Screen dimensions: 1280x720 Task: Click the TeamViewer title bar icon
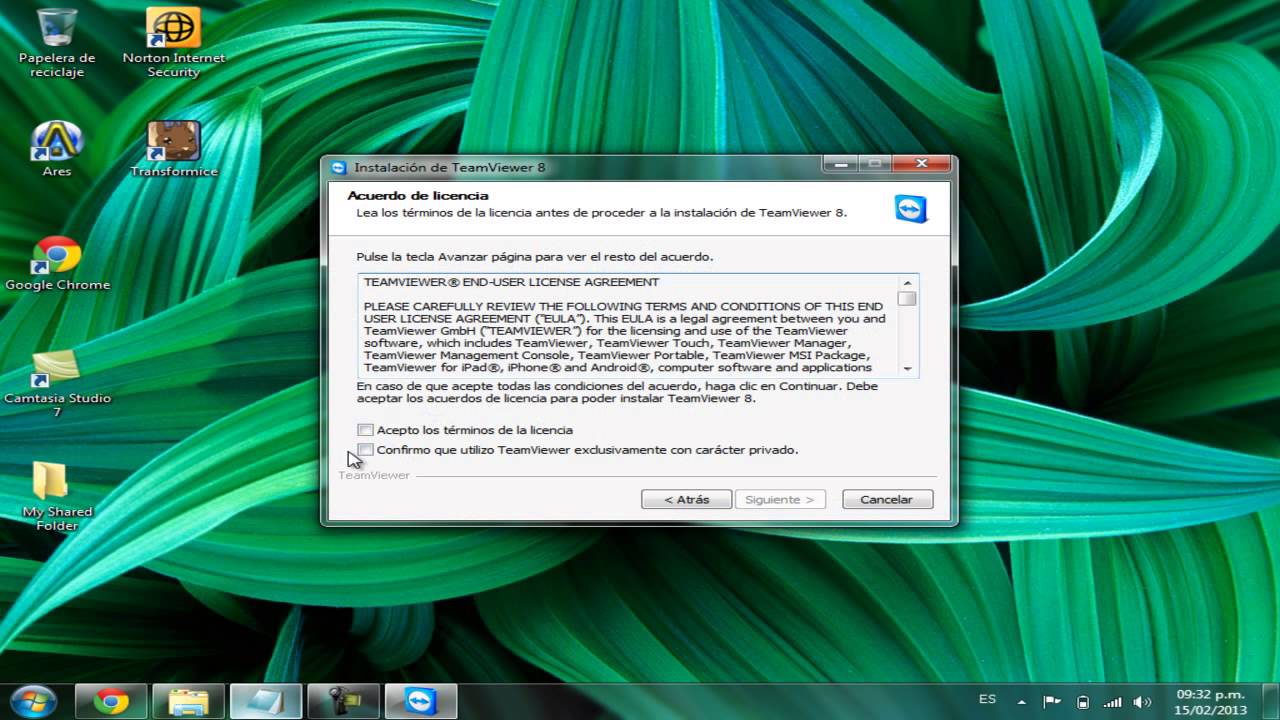coord(339,167)
